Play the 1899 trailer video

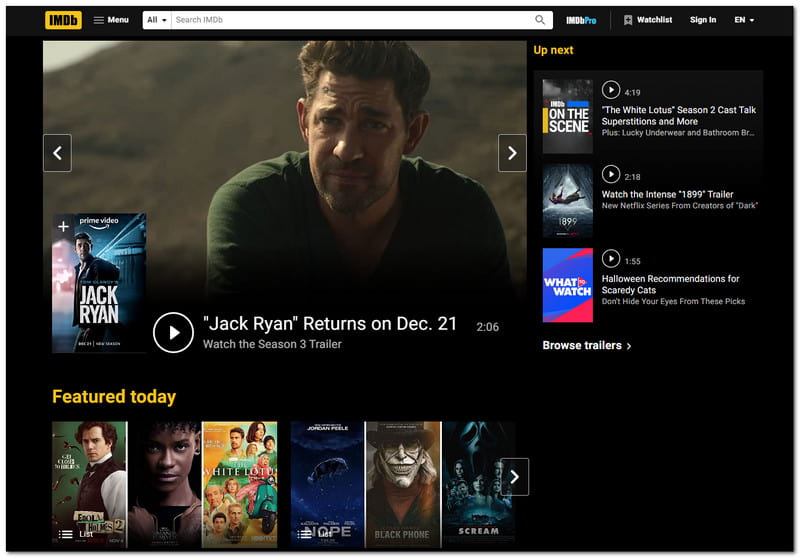(611, 174)
